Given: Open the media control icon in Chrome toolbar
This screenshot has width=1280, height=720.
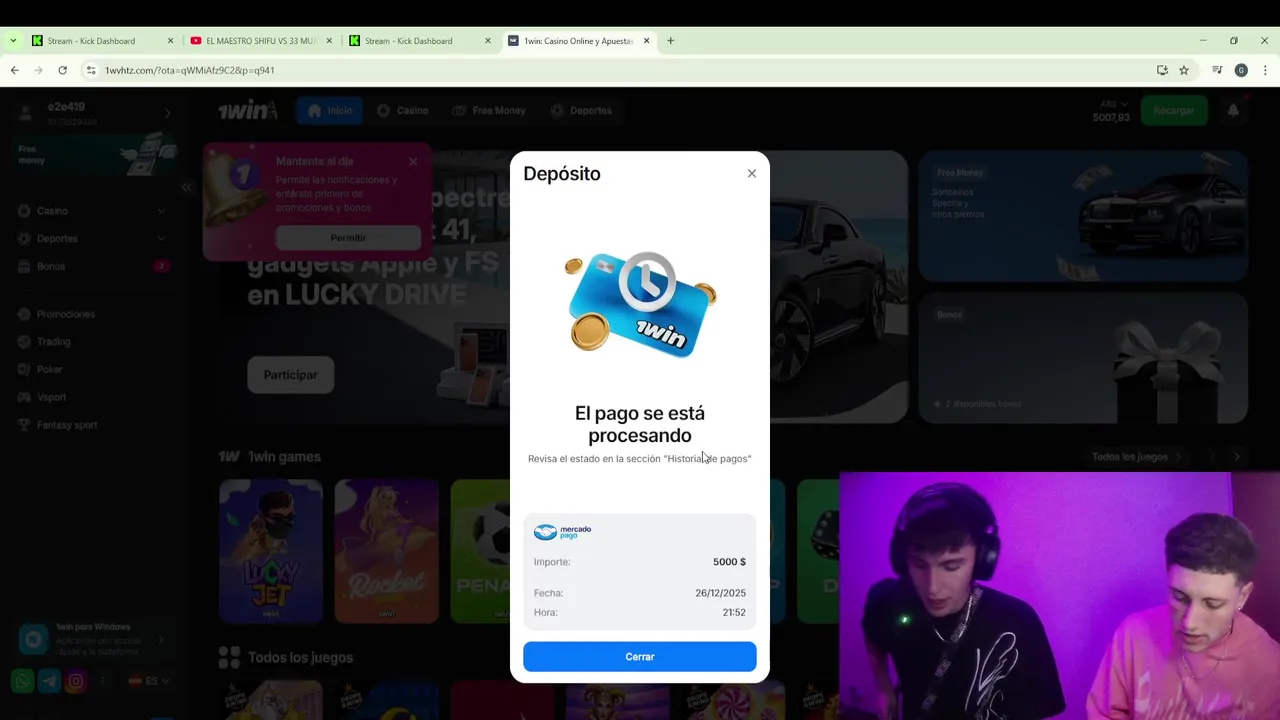Looking at the screenshot, I should pos(1217,70).
